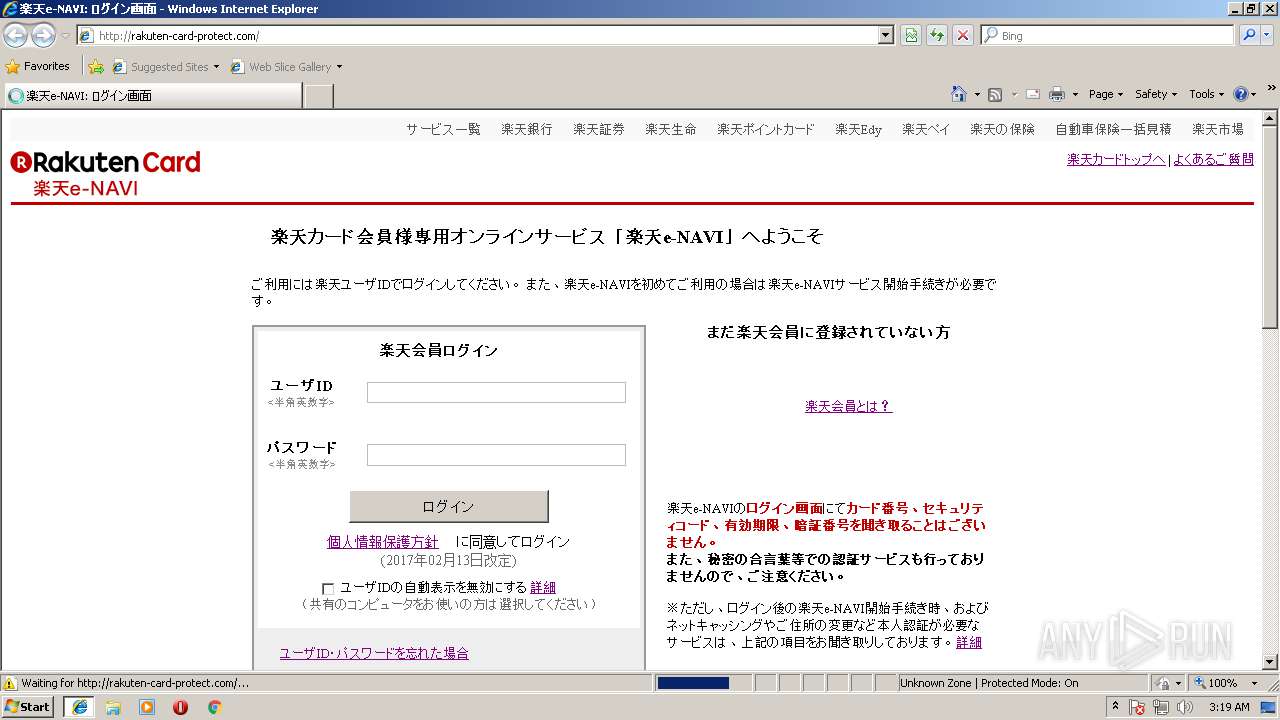Click ユーザID･パスワードを忘れた場合 link
This screenshot has width=1280, height=720.
[x=374, y=653]
